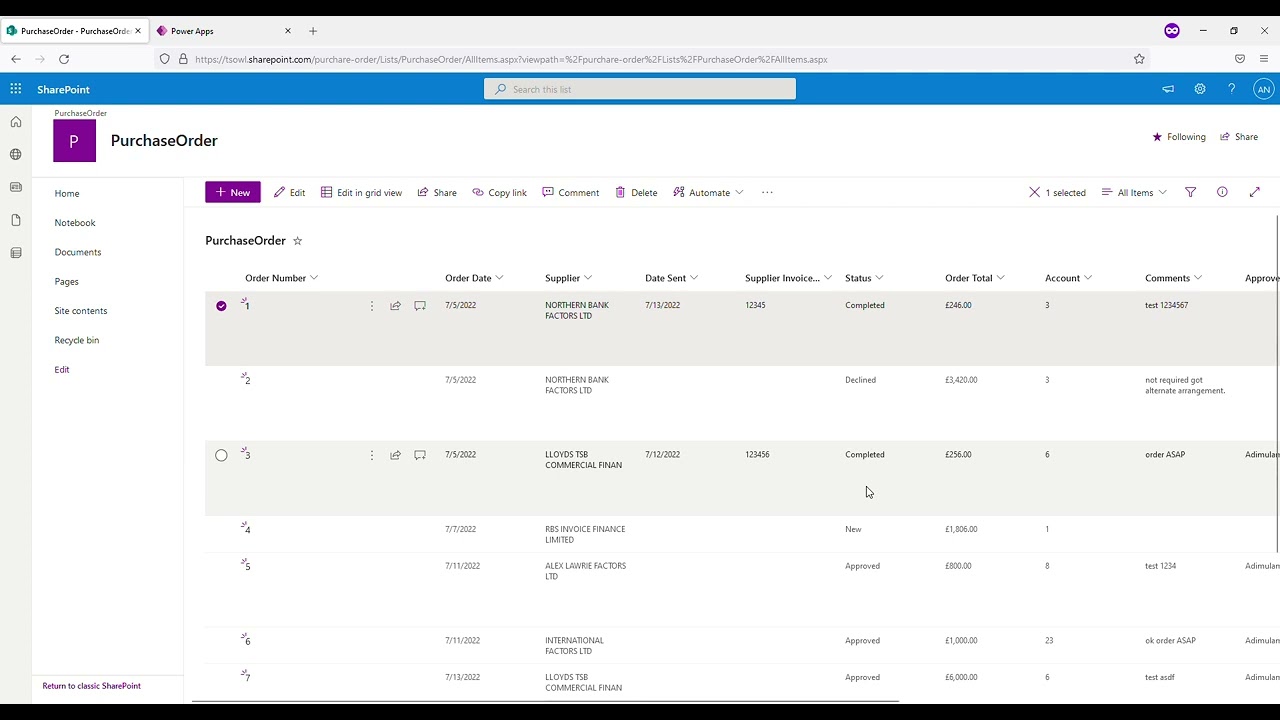Open a new browser tab
1280x720 pixels.
pyautogui.click(x=313, y=31)
